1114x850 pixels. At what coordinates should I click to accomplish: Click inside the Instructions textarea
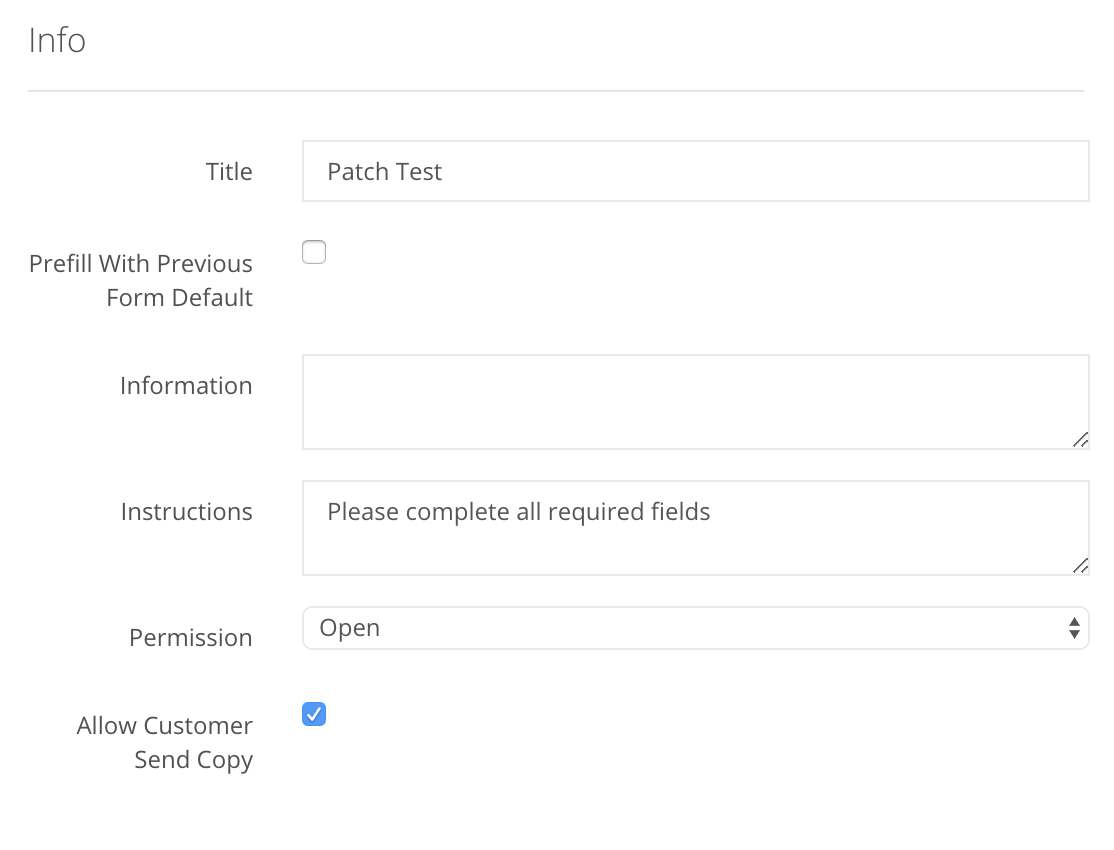(x=696, y=527)
